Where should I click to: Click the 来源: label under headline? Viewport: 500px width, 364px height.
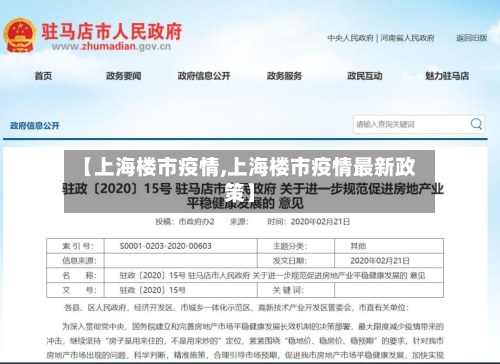pos(239,222)
